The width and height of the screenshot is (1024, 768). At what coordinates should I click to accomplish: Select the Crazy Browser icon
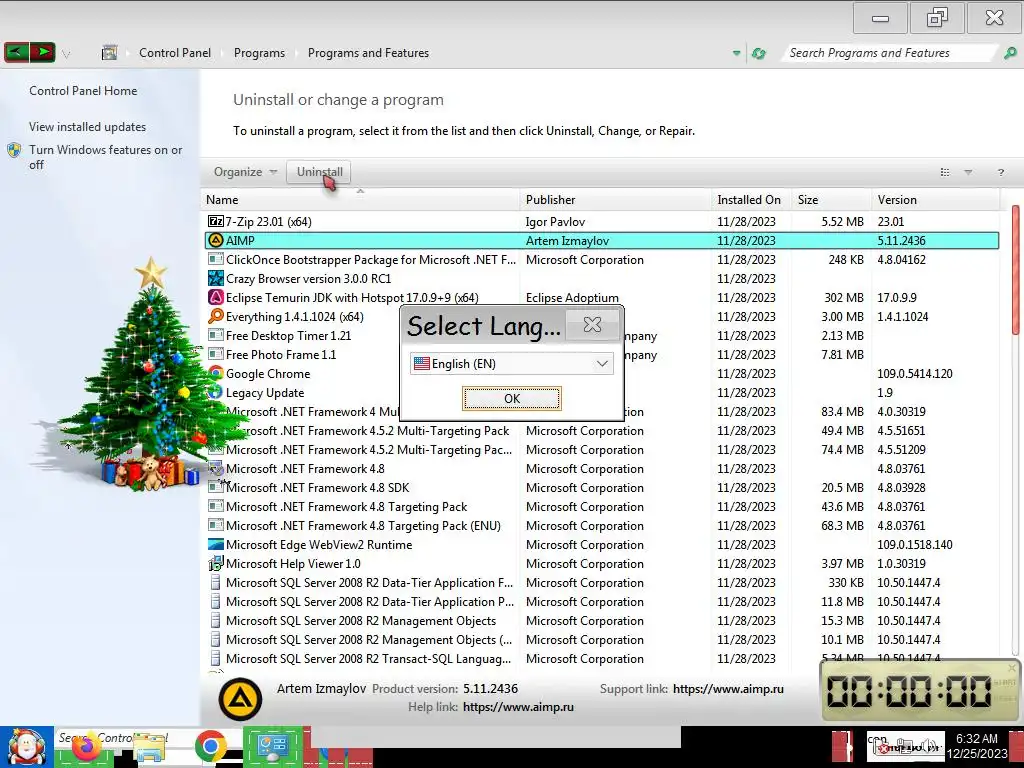216,278
